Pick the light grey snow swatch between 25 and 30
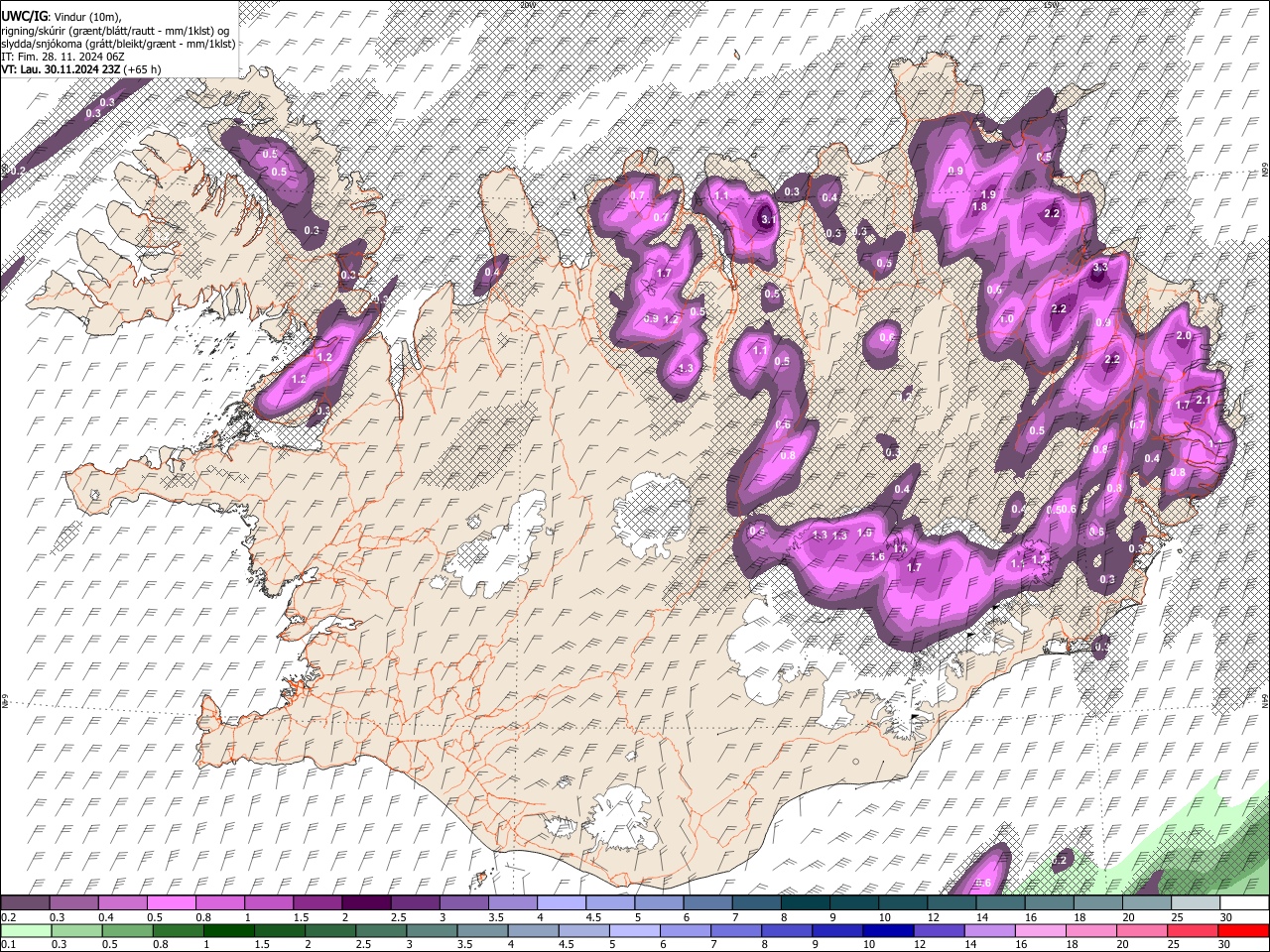 pos(1195,903)
